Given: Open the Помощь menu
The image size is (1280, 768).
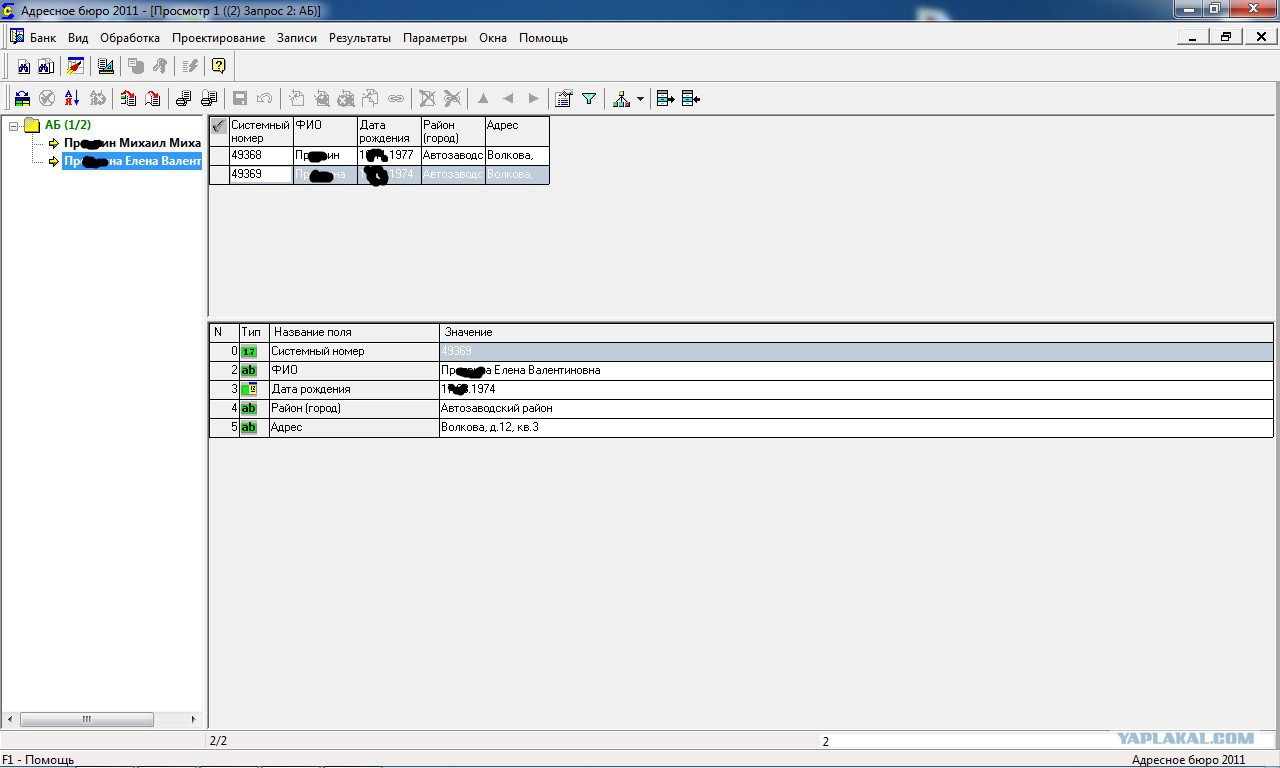Looking at the screenshot, I should click(x=543, y=38).
